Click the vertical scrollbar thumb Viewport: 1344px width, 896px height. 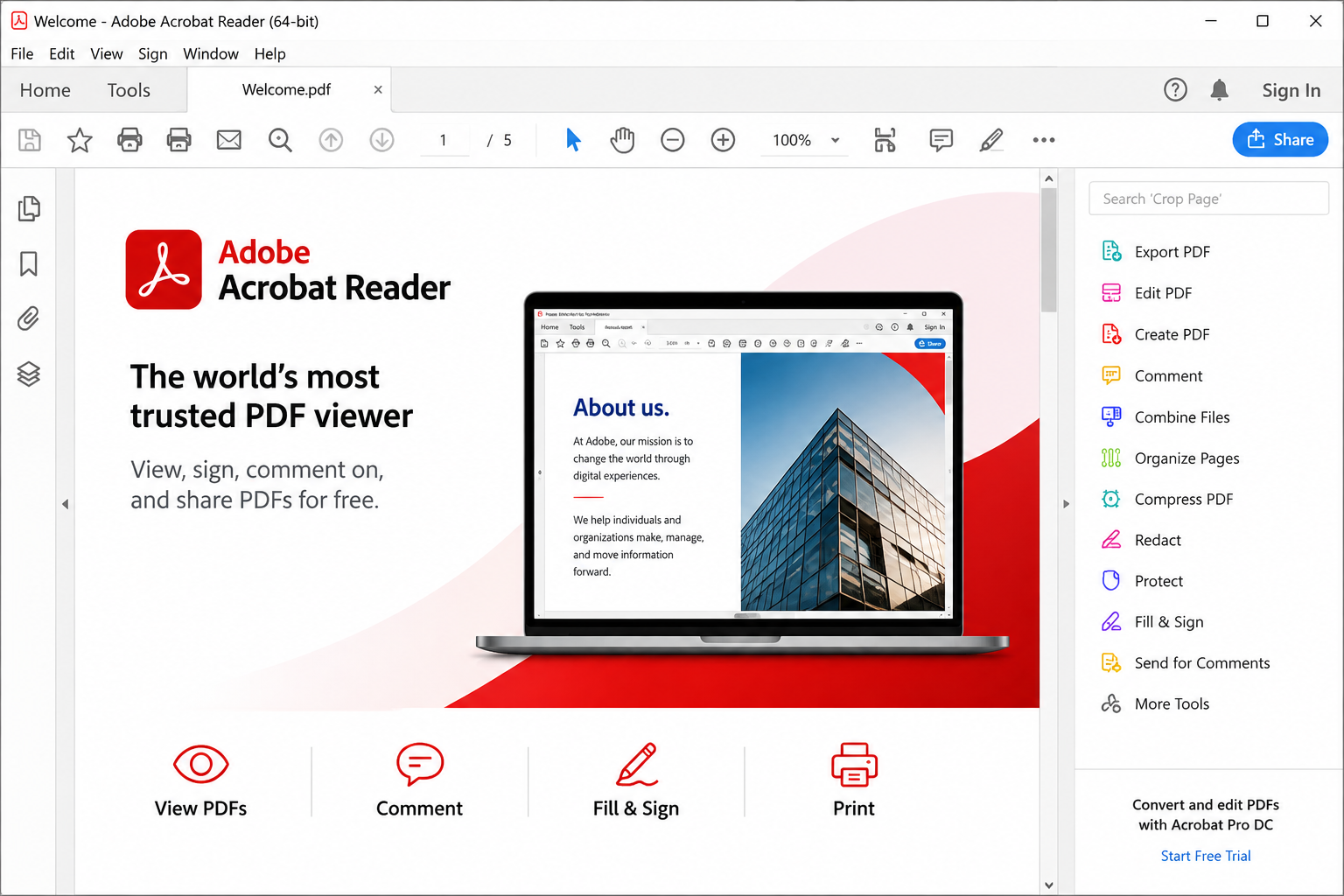tap(1049, 250)
